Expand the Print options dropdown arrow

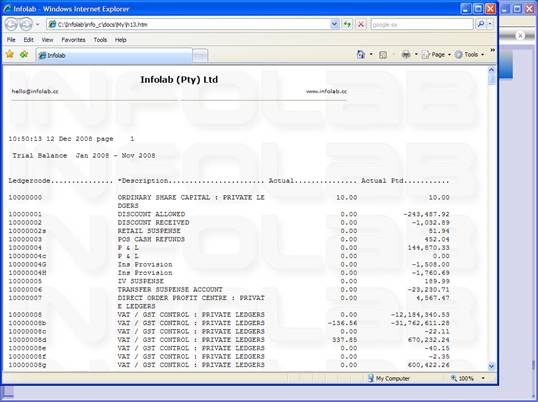tap(416, 55)
